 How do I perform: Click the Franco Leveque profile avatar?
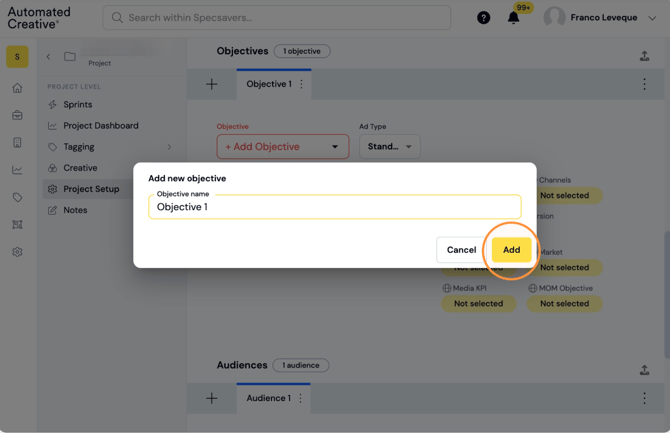pyautogui.click(x=554, y=17)
